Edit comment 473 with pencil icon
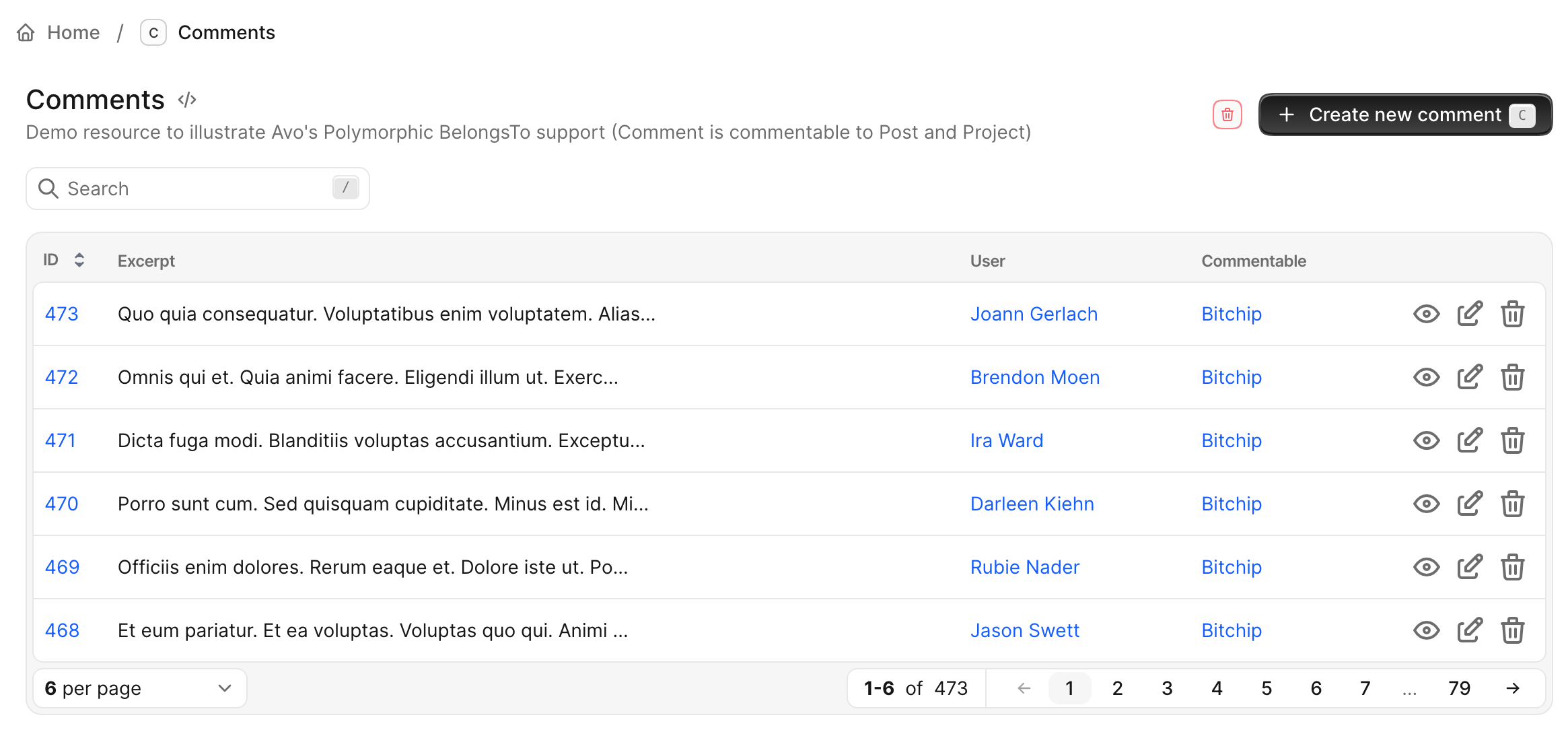Viewport: 1568px width, 734px height. tap(1470, 314)
